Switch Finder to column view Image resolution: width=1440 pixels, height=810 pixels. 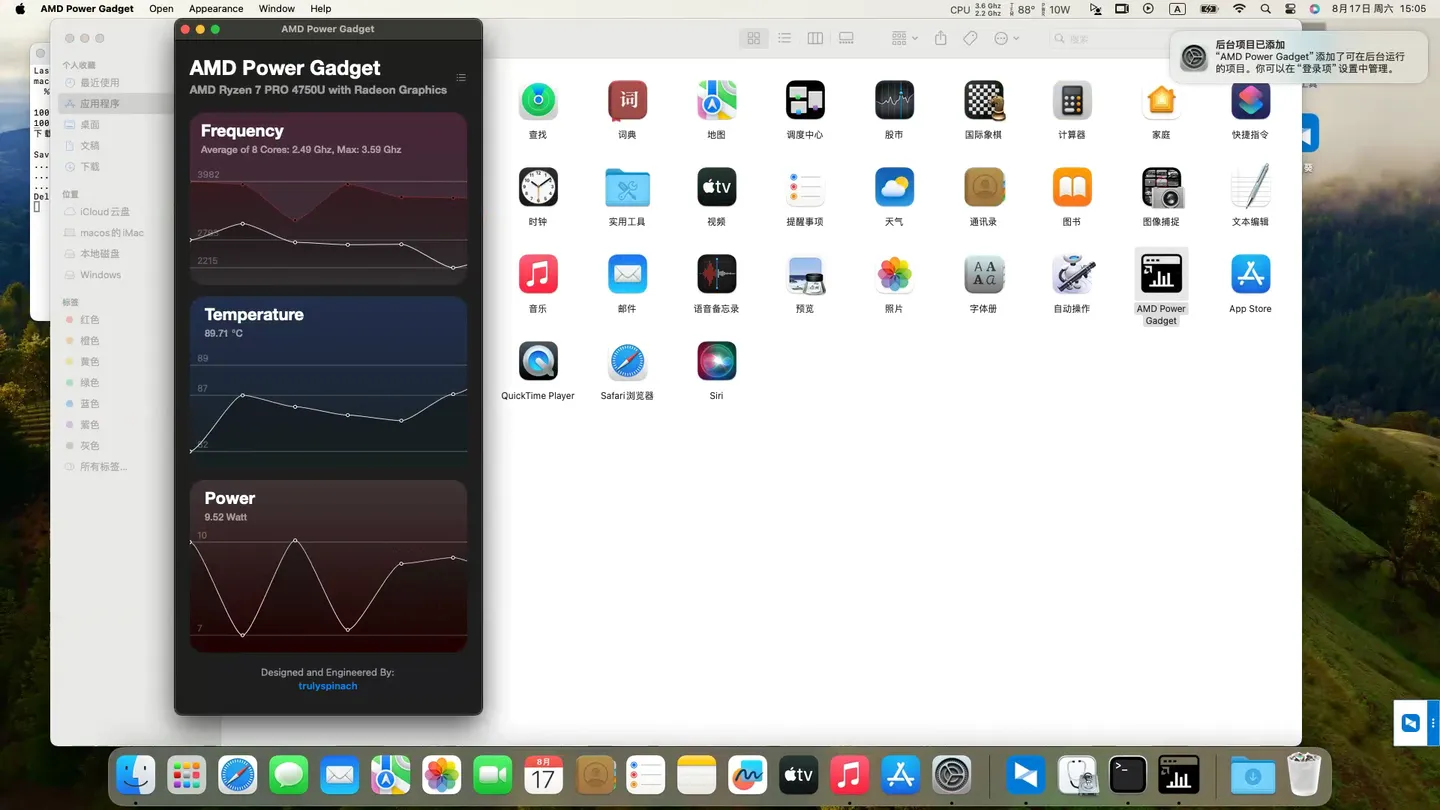click(x=816, y=38)
